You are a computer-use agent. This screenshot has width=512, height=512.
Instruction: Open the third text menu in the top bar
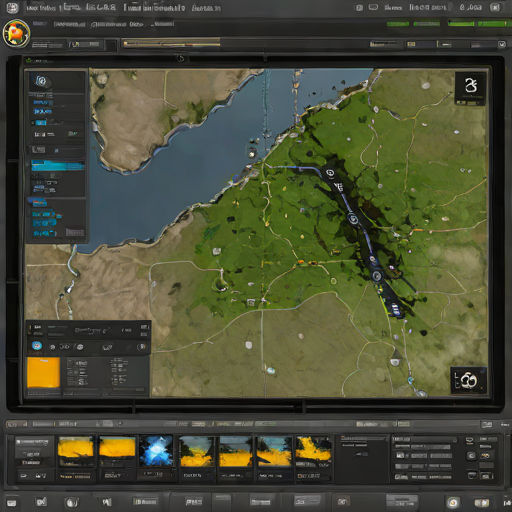point(101,7)
